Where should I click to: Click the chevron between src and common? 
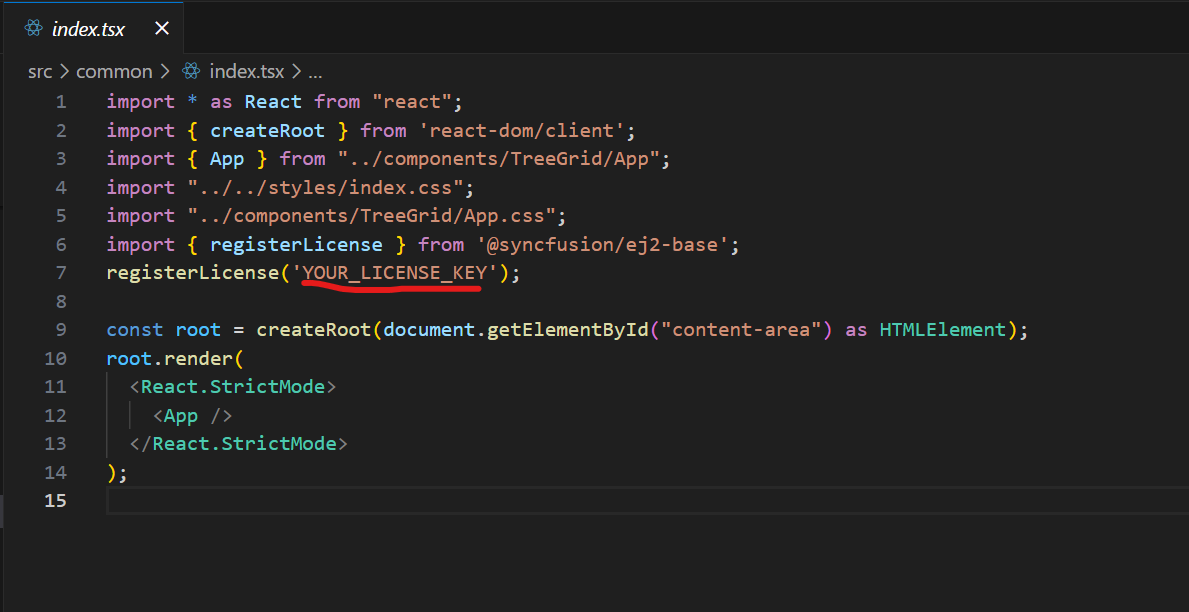[x=63, y=71]
